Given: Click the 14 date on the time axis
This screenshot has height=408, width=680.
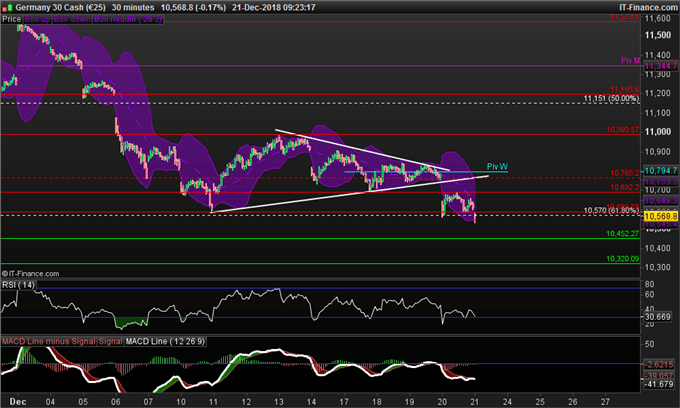Looking at the screenshot, I should (x=311, y=401).
